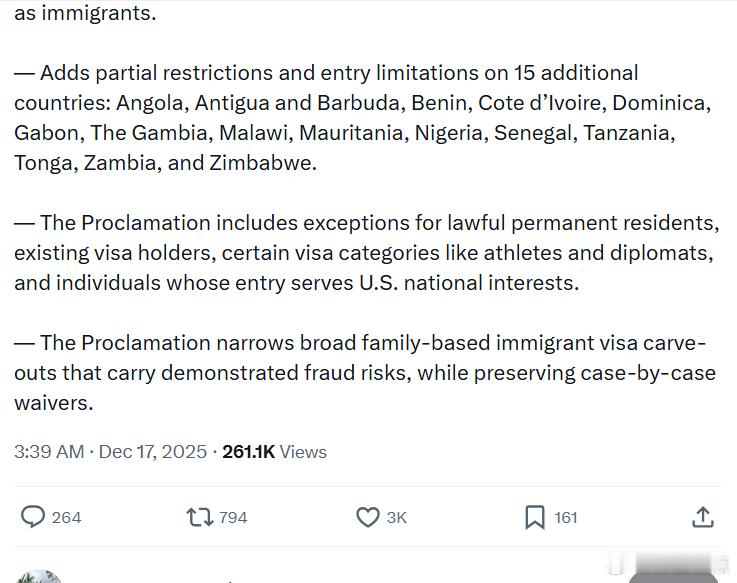
Task: Click the 3K likes count
Action: pos(396,517)
